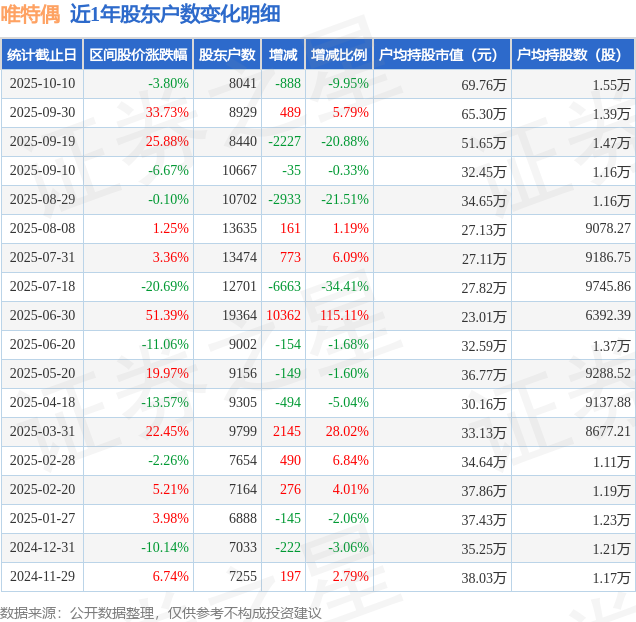
Task: Click the 数据来源 footer disclaimer text
Action: pos(161,612)
